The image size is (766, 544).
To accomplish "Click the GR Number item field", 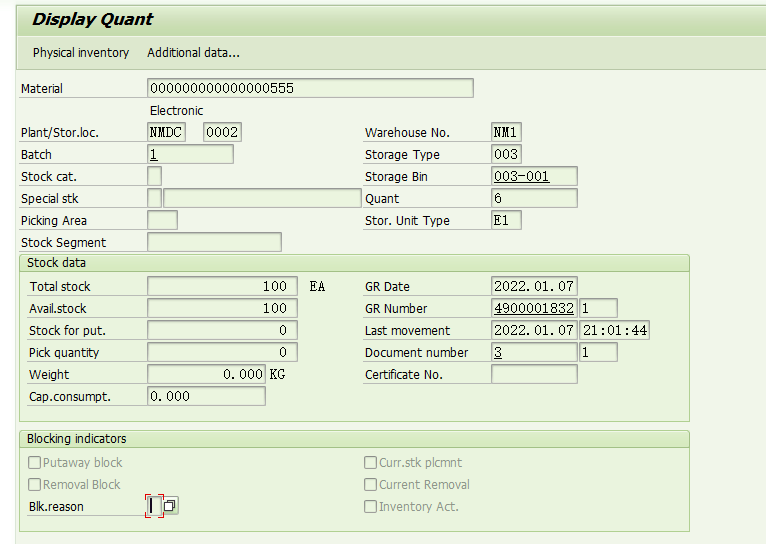I will 598,308.
